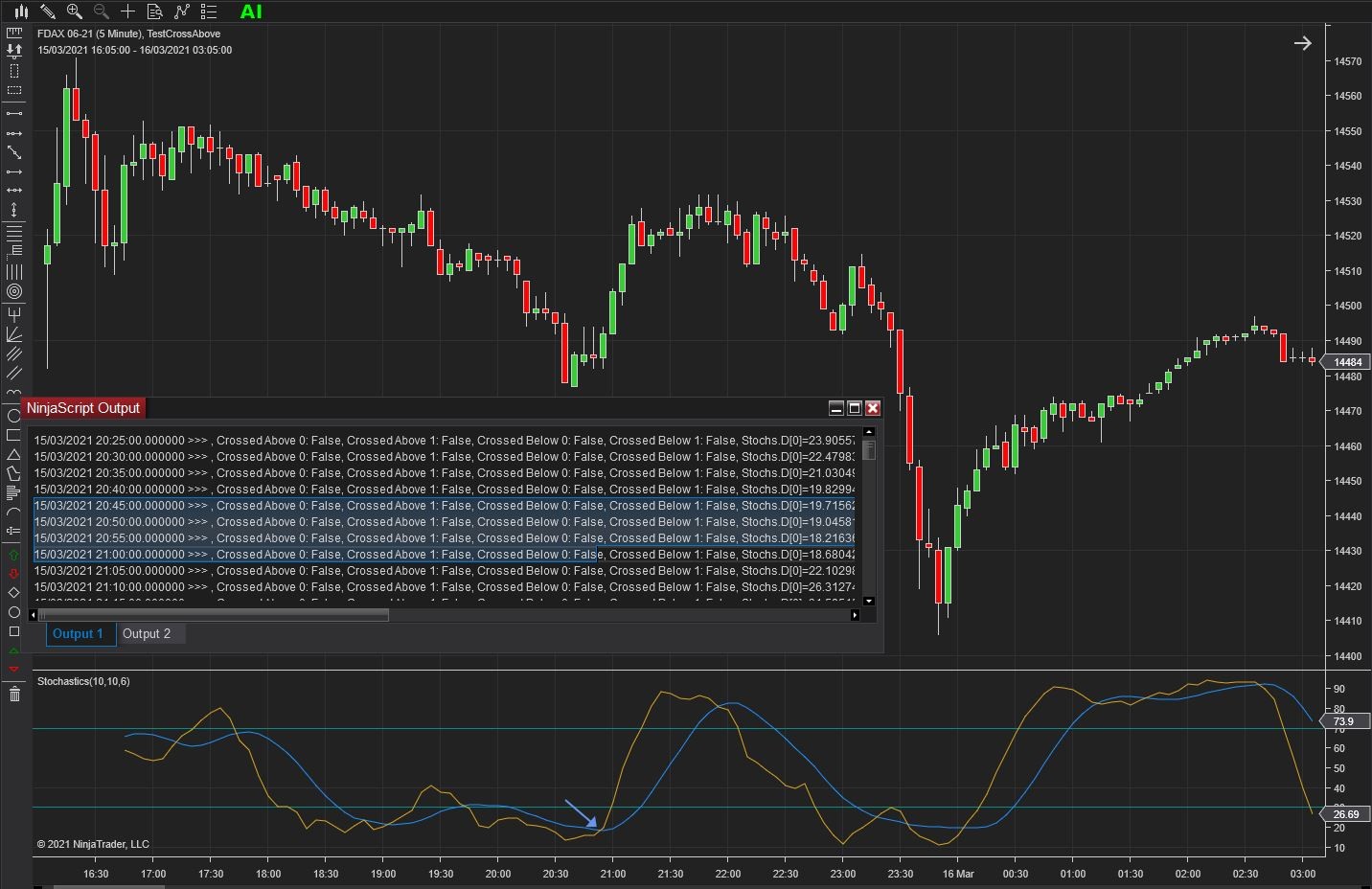
Task: Select the risk-reward up/down arrows tool
Action: click(x=14, y=51)
